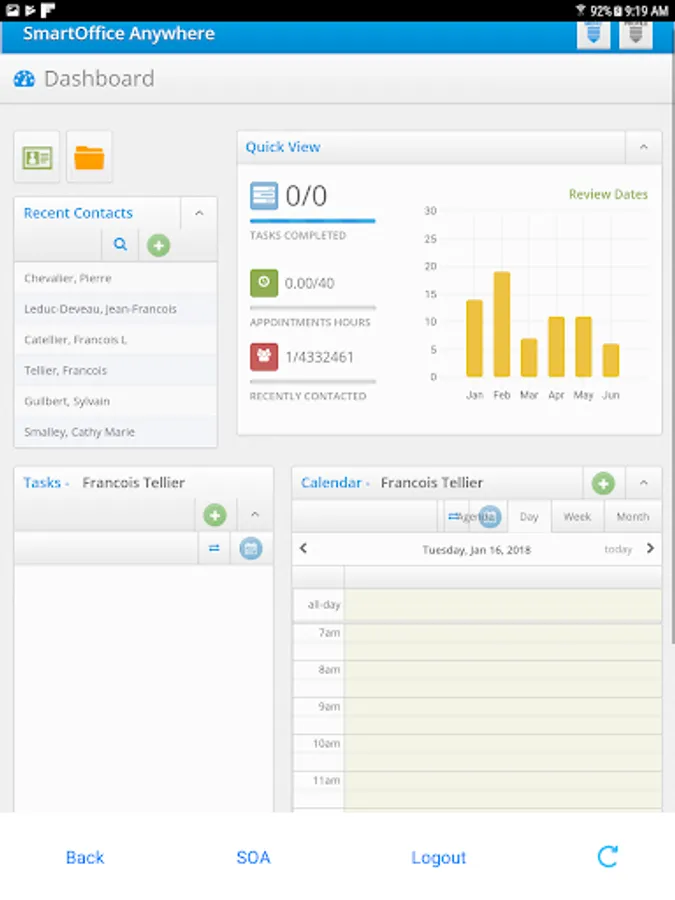Add a new task with green plus
Image resolution: width=675 pixels, height=900 pixels.
215,515
